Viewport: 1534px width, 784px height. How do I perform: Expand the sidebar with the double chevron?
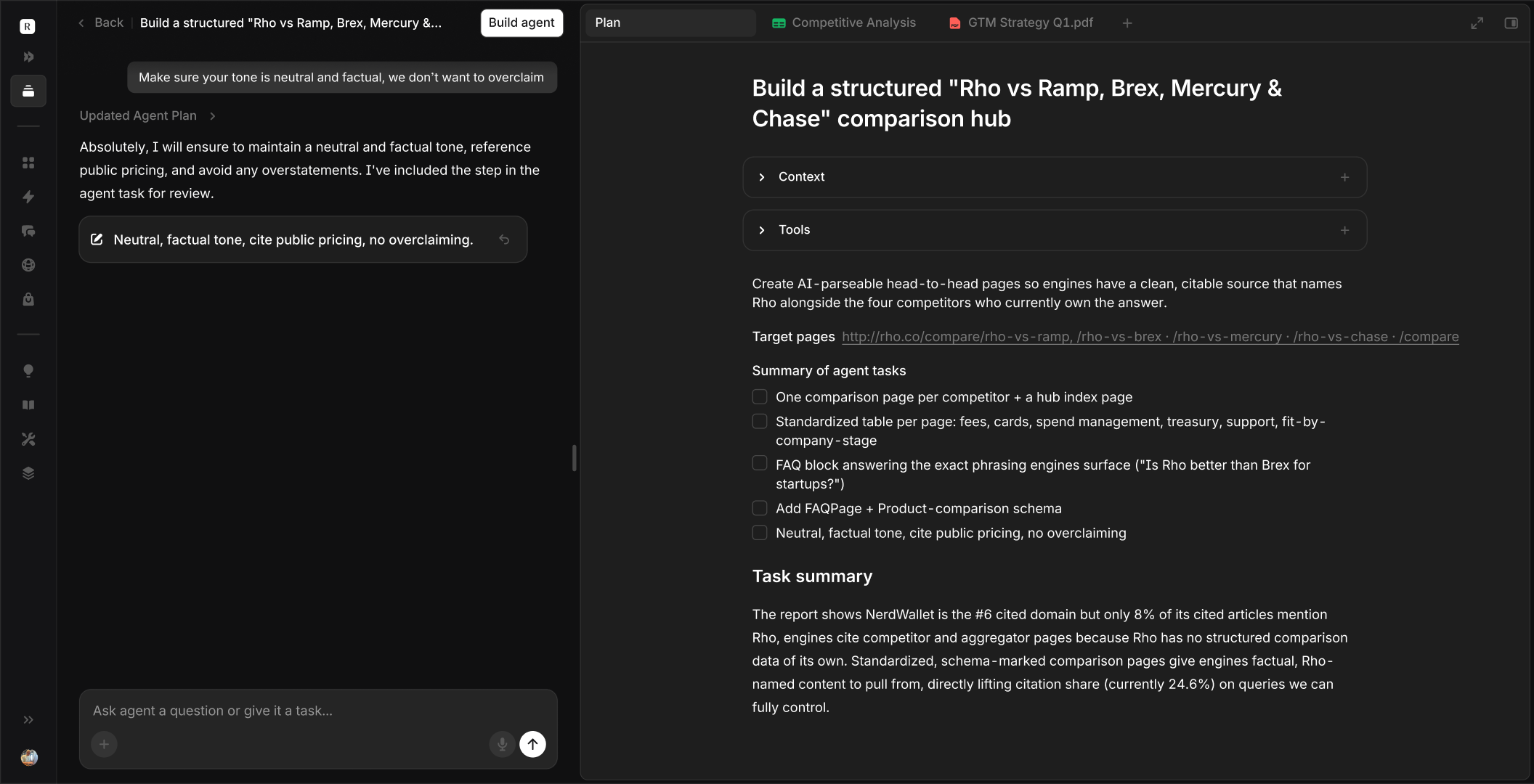(x=28, y=720)
